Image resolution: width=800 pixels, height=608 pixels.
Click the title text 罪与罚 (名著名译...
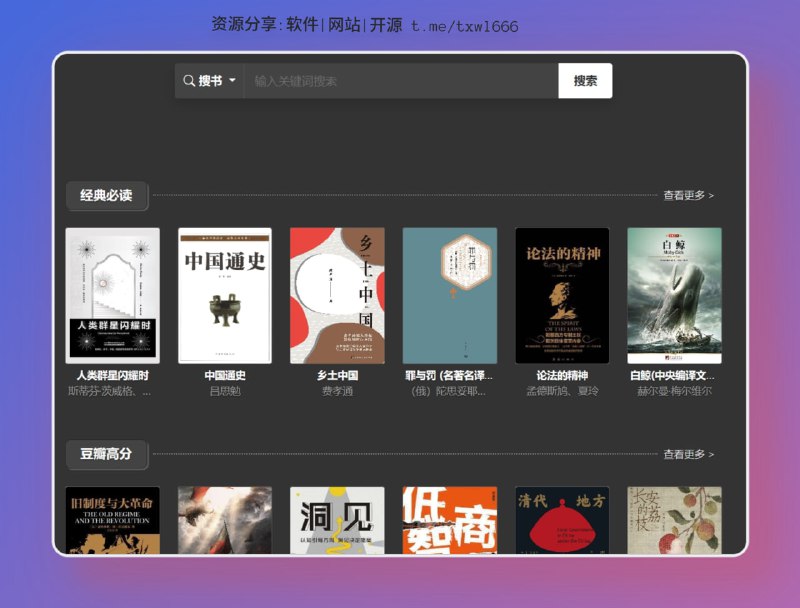point(449,376)
